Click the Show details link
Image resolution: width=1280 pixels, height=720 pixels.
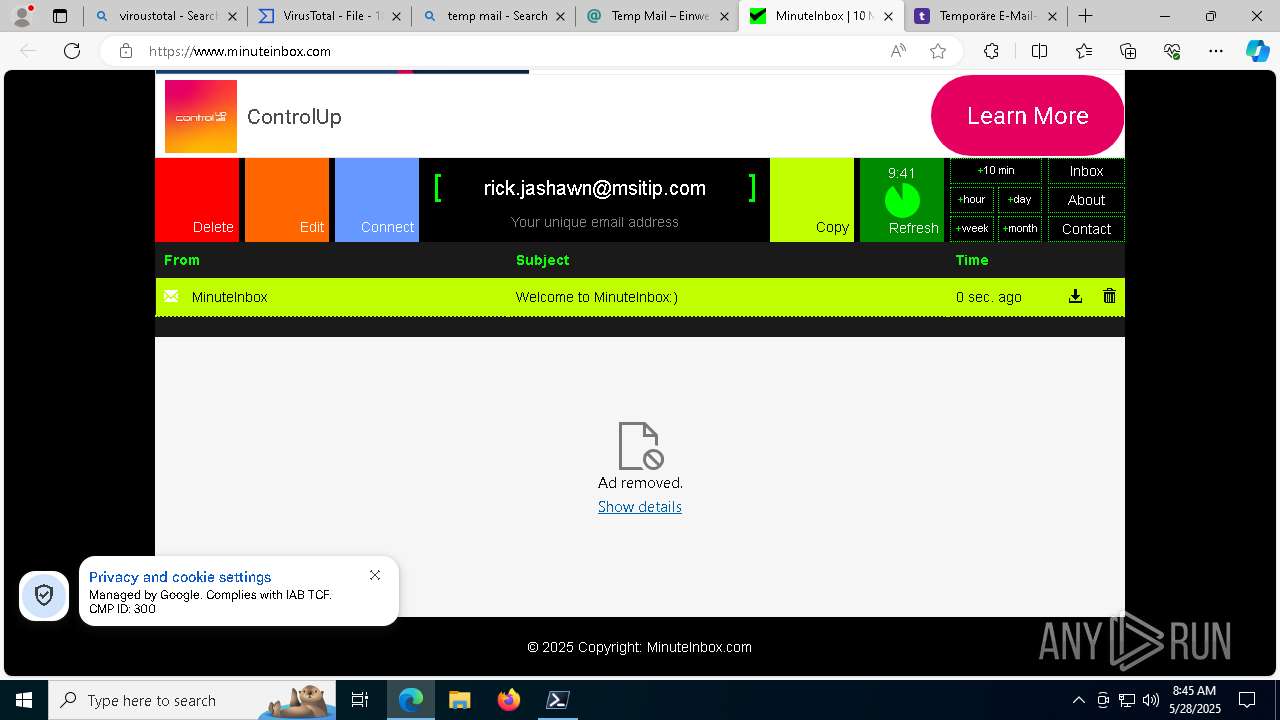coord(640,507)
